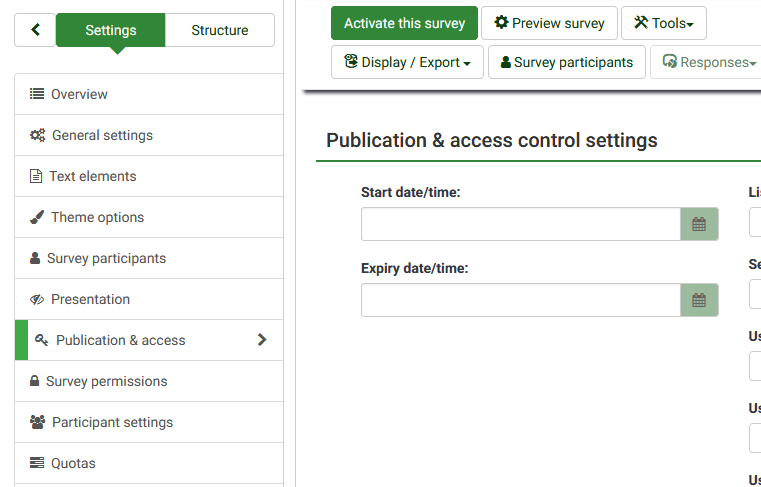Open the Start date/time calendar picker

click(x=699, y=224)
